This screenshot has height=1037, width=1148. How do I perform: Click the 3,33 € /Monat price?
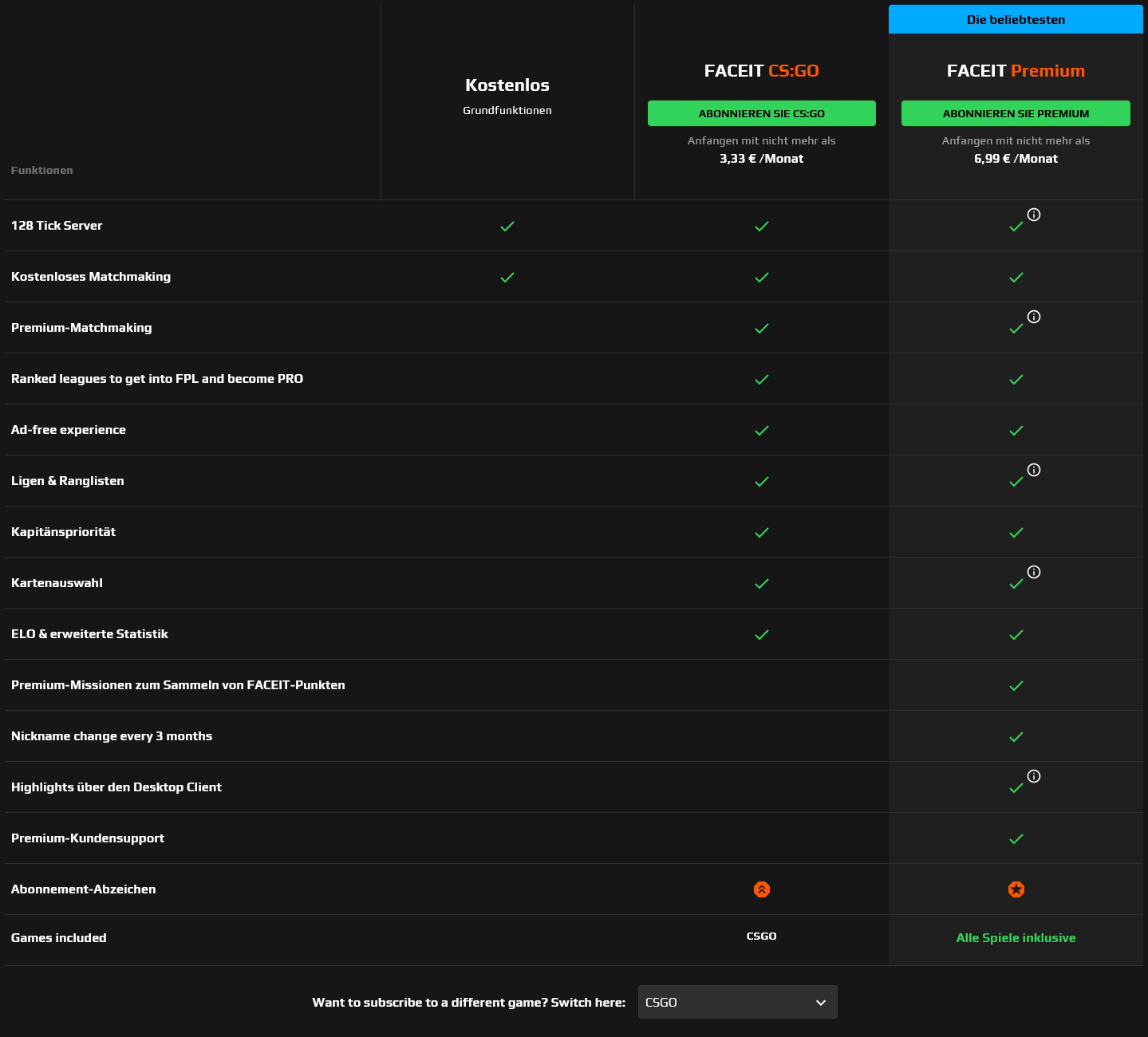(762, 159)
